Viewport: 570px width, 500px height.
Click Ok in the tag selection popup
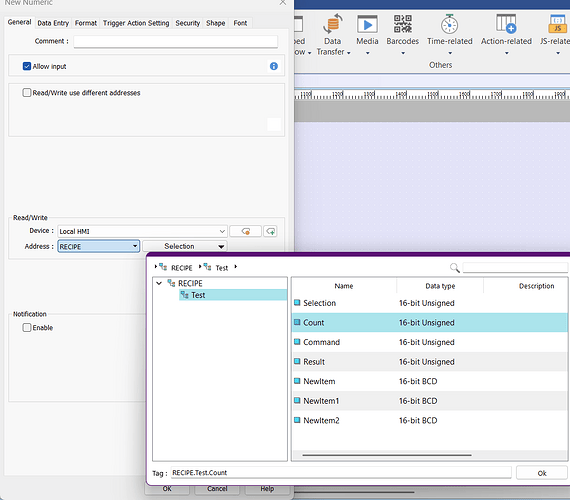542,473
